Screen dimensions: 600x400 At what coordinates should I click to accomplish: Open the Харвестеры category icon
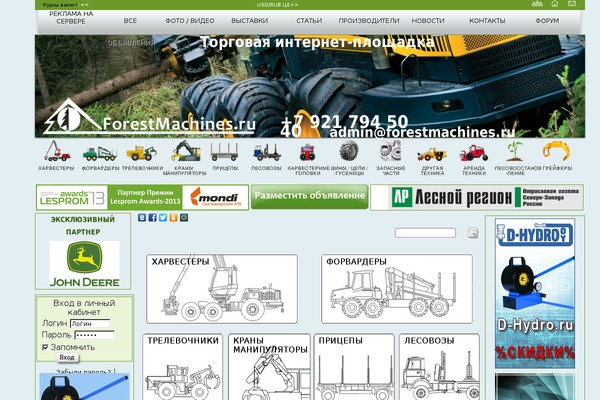(x=57, y=150)
